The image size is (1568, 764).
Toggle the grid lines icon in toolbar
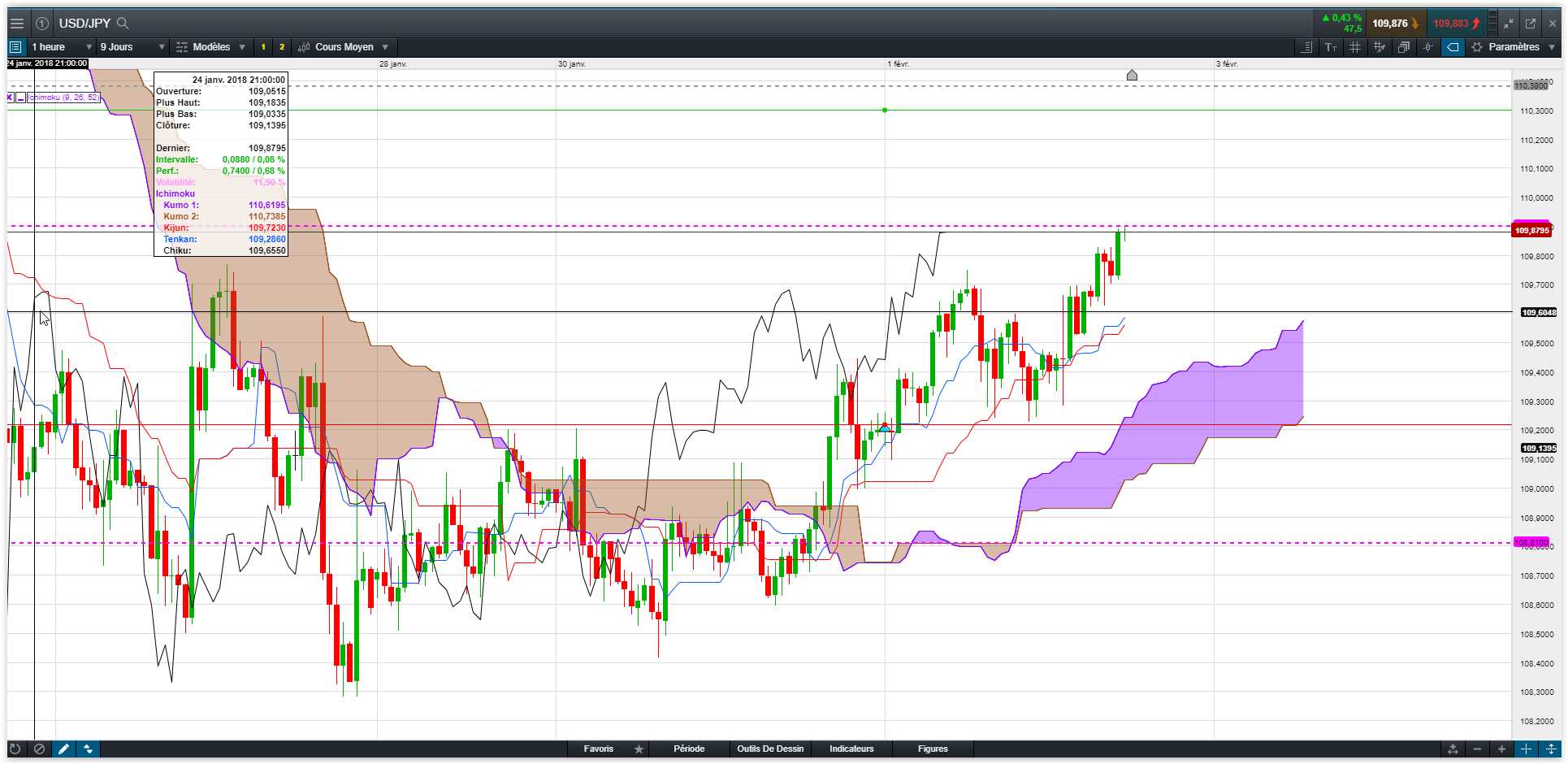(x=1355, y=47)
